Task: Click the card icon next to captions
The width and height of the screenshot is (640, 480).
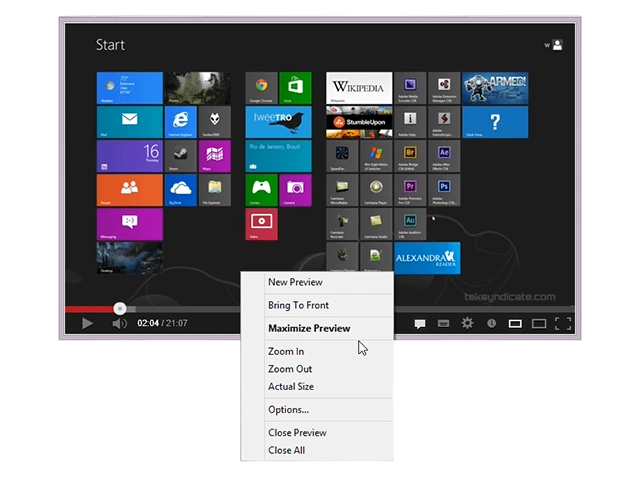Action: [443, 324]
